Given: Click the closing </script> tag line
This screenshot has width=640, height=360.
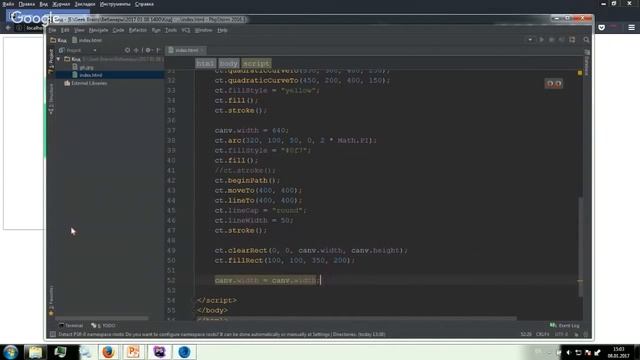Looking at the screenshot, I should pyautogui.click(x=216, y=300).
